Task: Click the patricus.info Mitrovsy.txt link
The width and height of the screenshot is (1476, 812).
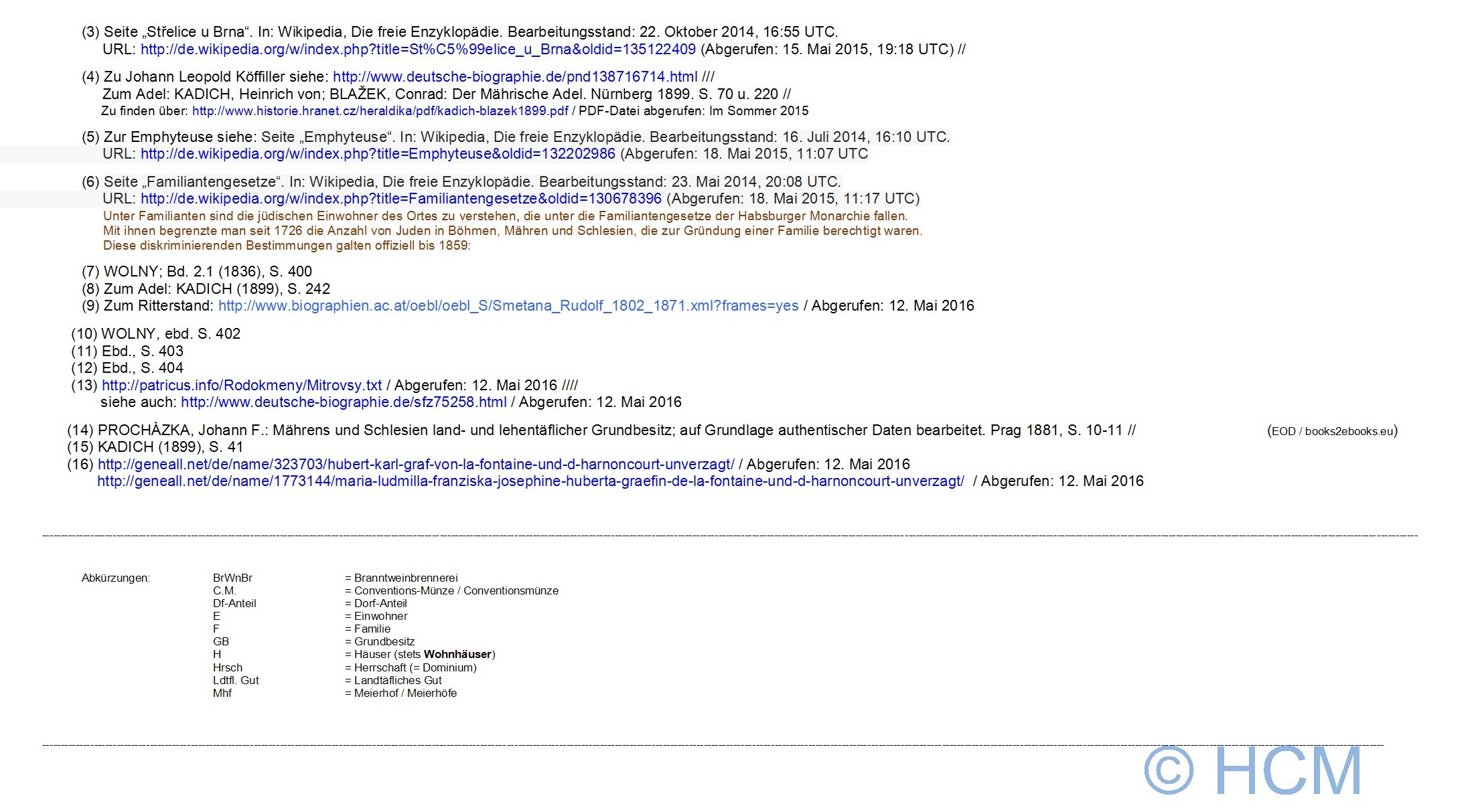Action: click(241, 386)
